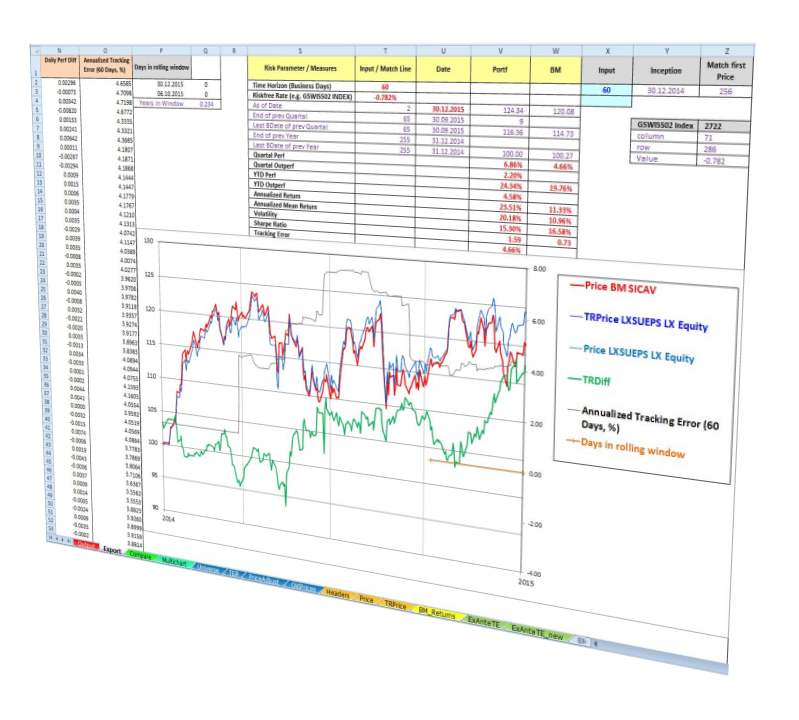
Task: Switch to the Headers sheet tab
Action: 337,594
